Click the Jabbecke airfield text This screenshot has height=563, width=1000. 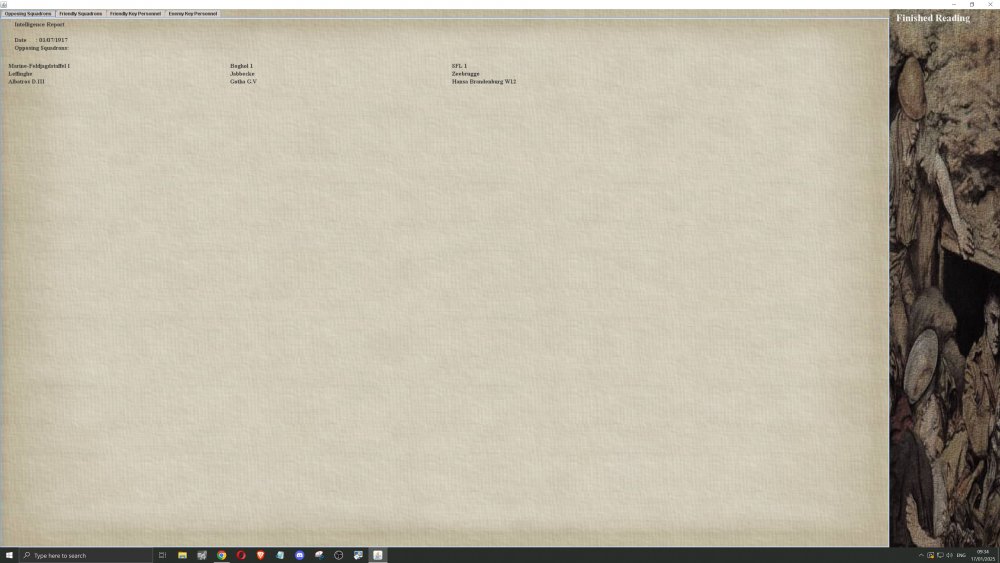tap(242, 74)
